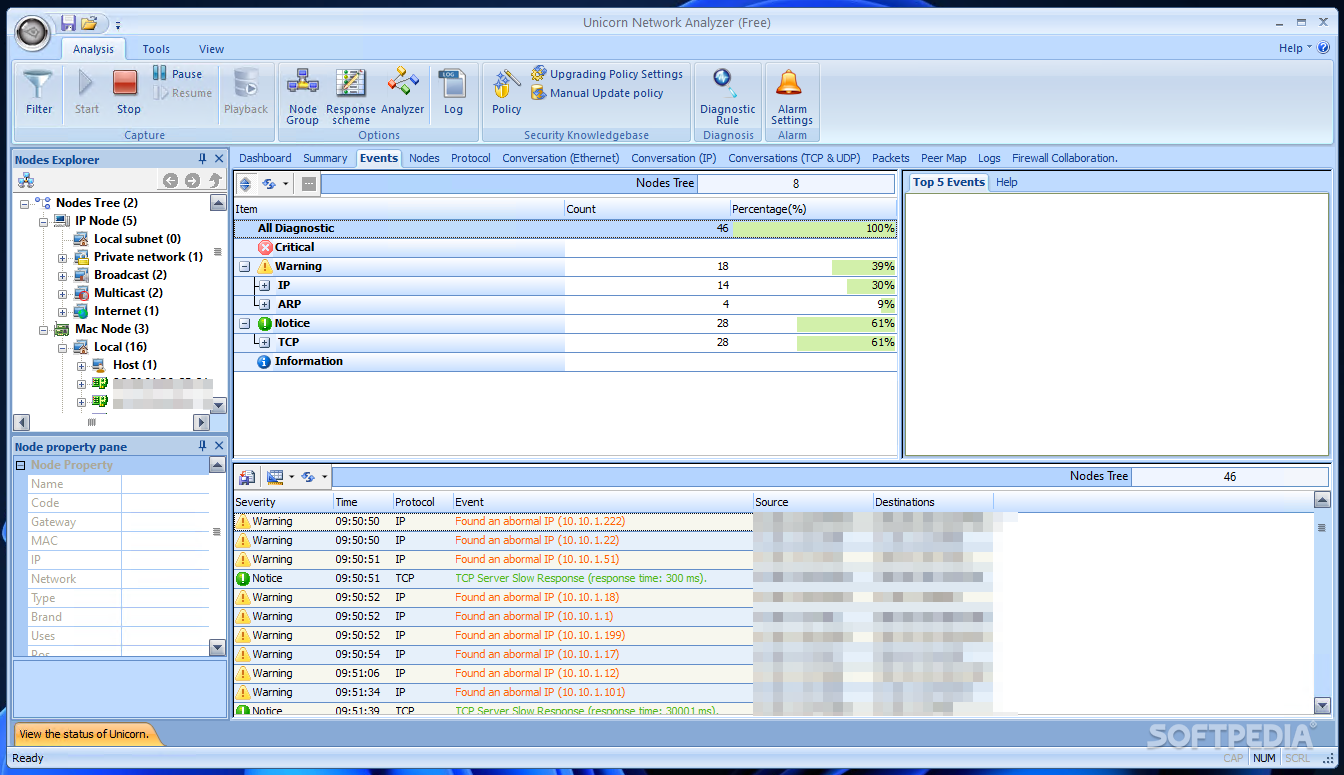This screenshot has height=775, width=1344.
Task: Collapse the IP Node branch
Action: coord(43,221)
